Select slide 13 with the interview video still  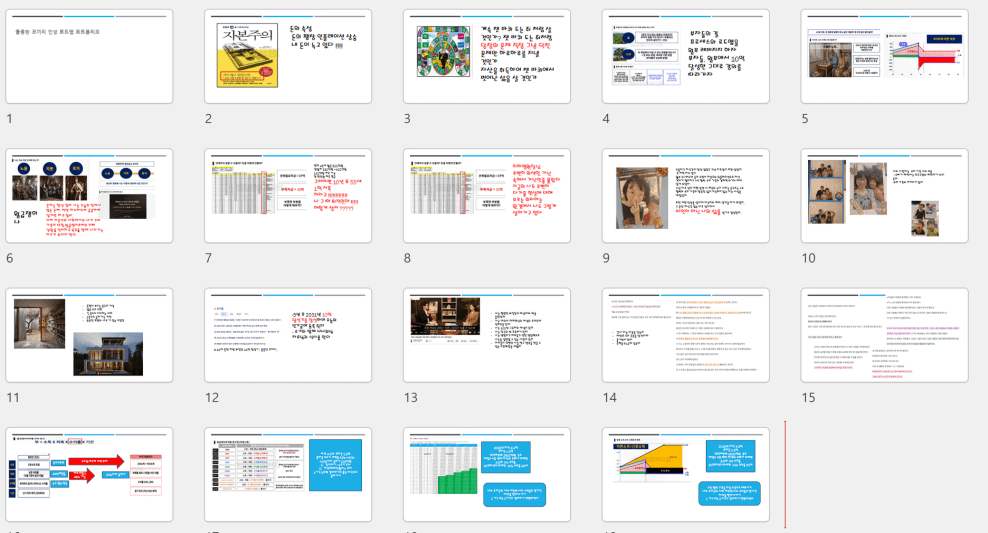pyautogui.click(x=487, y=336)
